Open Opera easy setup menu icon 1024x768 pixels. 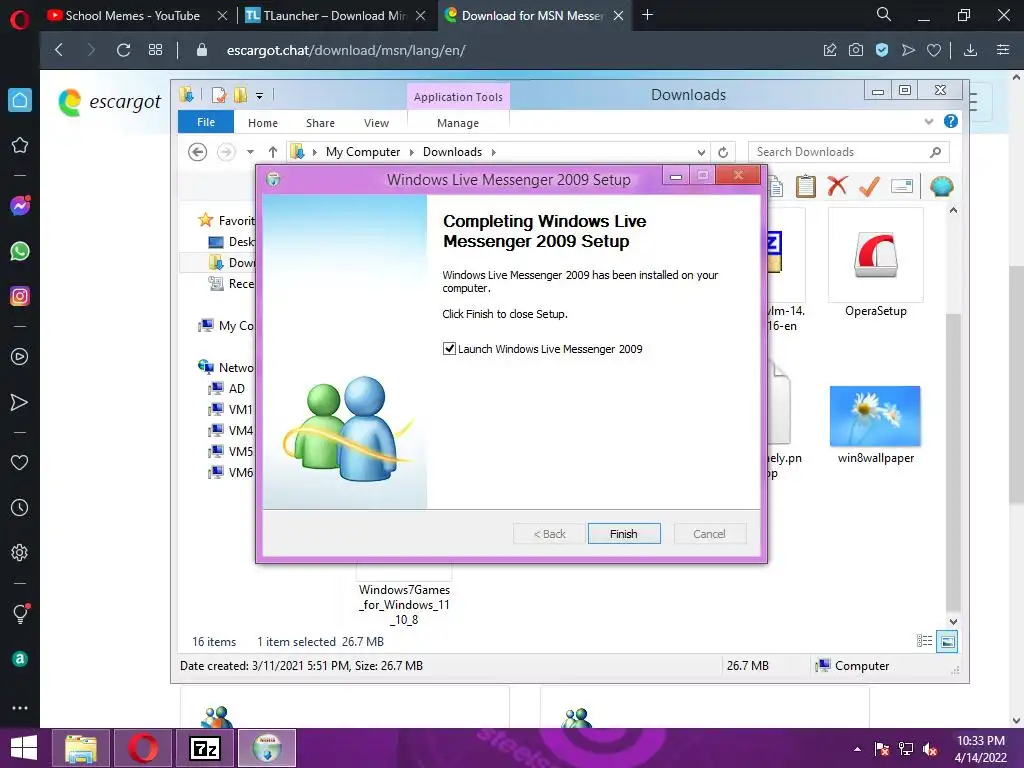click(x=1003, y=50)
